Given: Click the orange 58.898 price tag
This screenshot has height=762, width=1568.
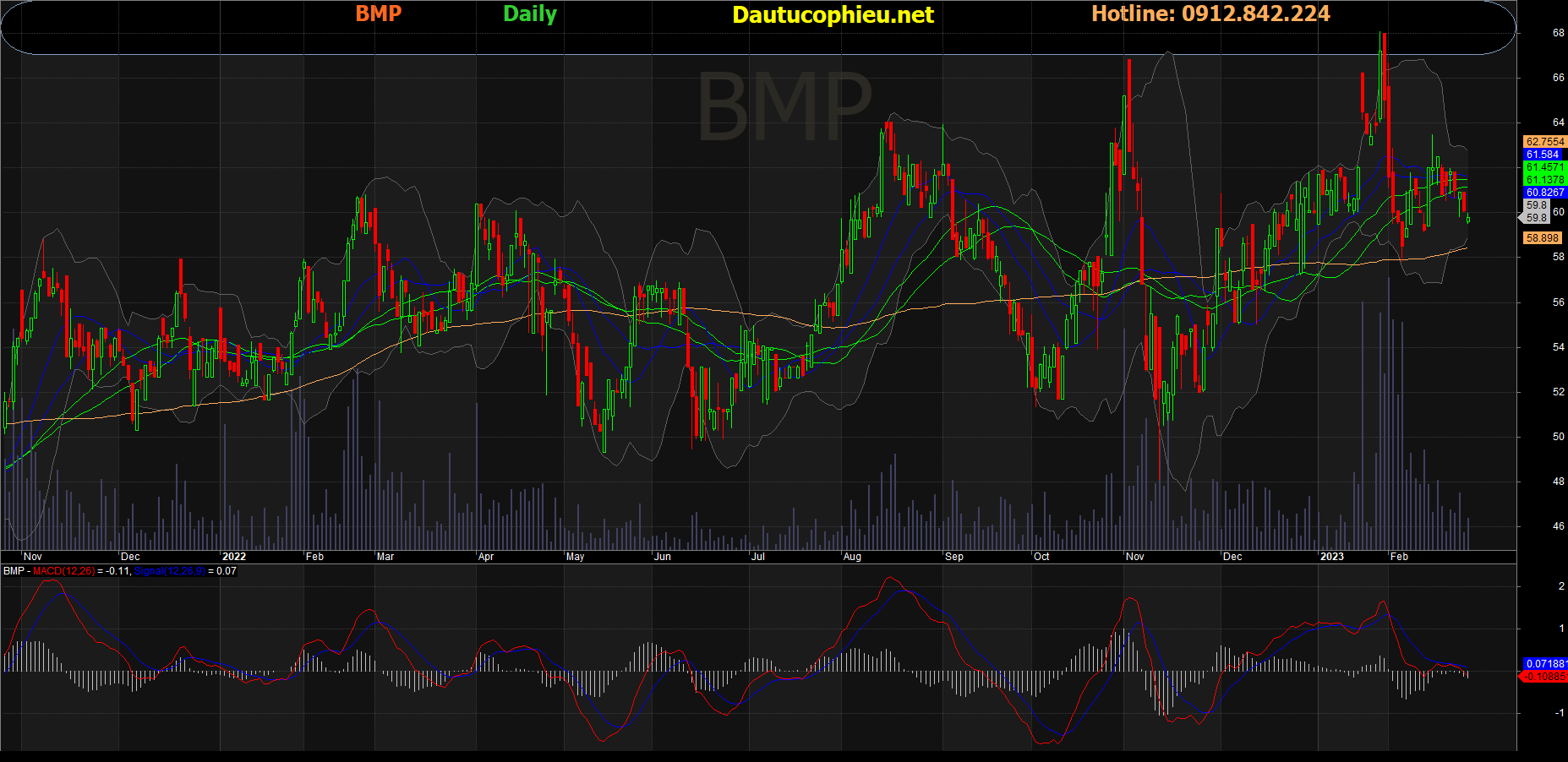Looking at the screenshot, I should [x=1543, y=238].
